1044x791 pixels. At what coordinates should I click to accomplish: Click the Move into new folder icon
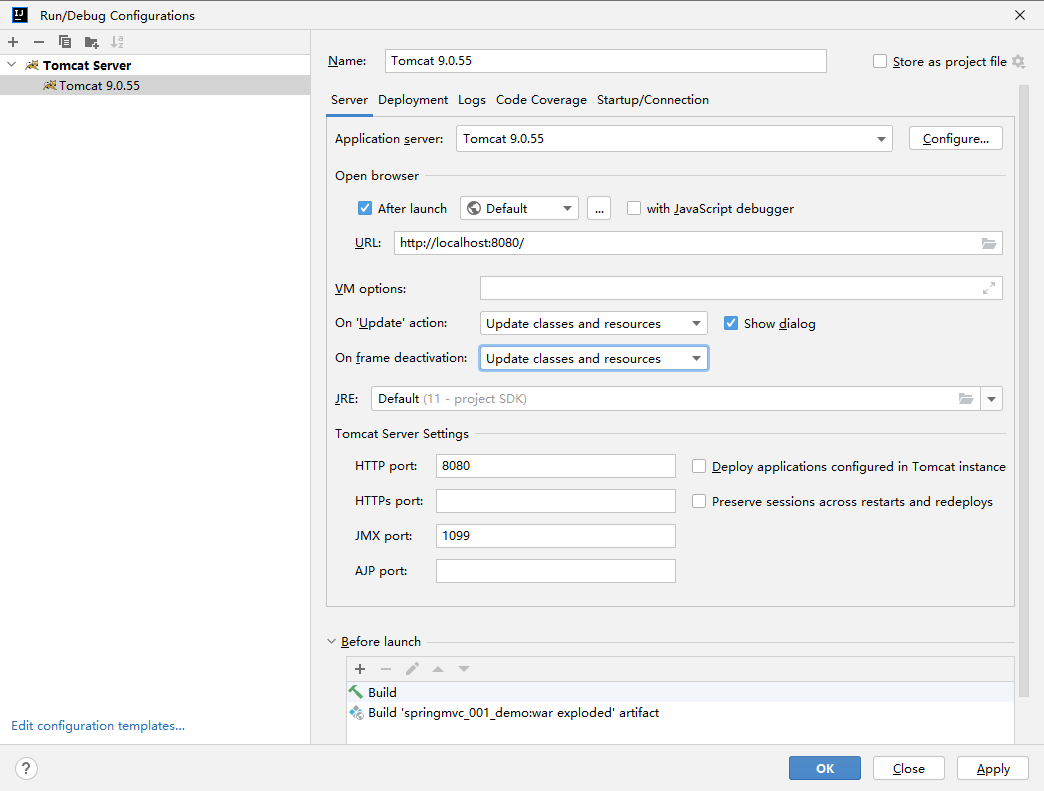coord(92,43)
